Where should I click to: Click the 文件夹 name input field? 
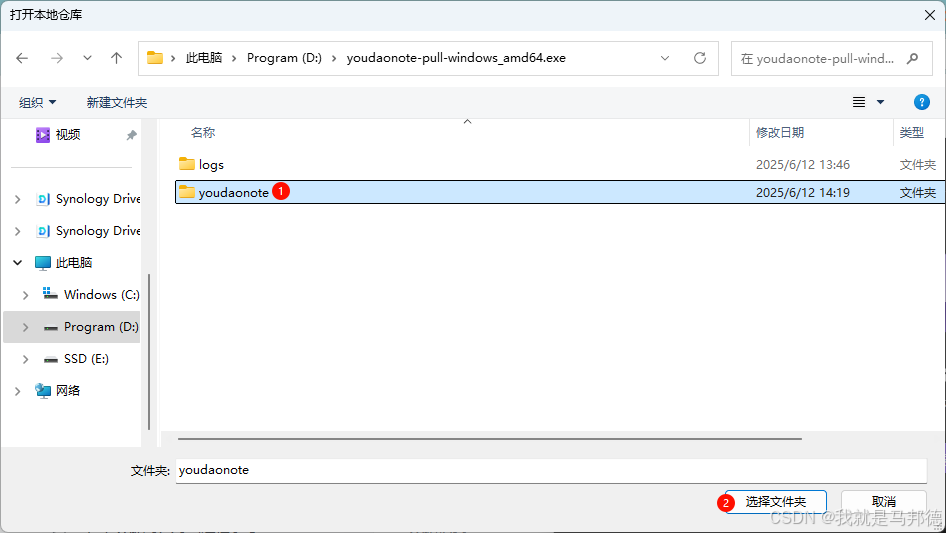click(x=551, y=470)
